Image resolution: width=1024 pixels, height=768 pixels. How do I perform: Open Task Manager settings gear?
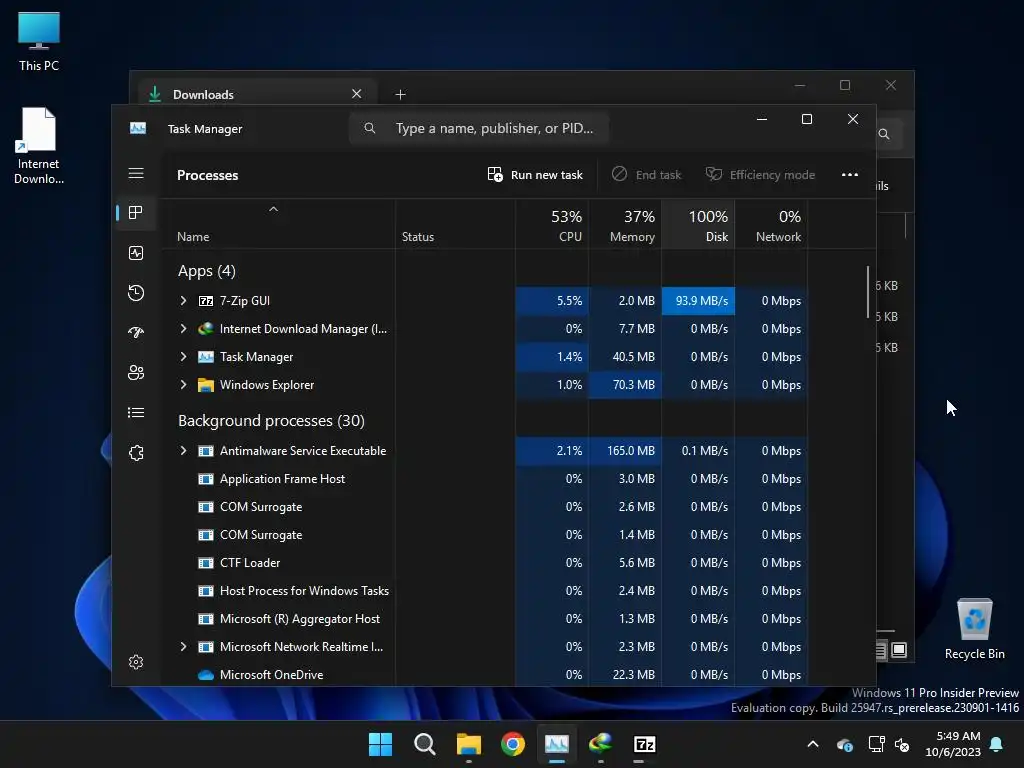(x=136, y=662)
